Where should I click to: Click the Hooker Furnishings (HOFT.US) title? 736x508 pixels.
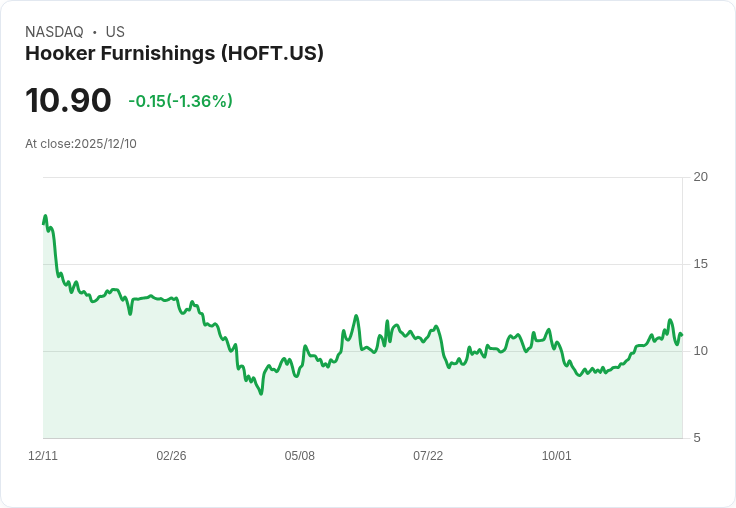click(174, 53)
